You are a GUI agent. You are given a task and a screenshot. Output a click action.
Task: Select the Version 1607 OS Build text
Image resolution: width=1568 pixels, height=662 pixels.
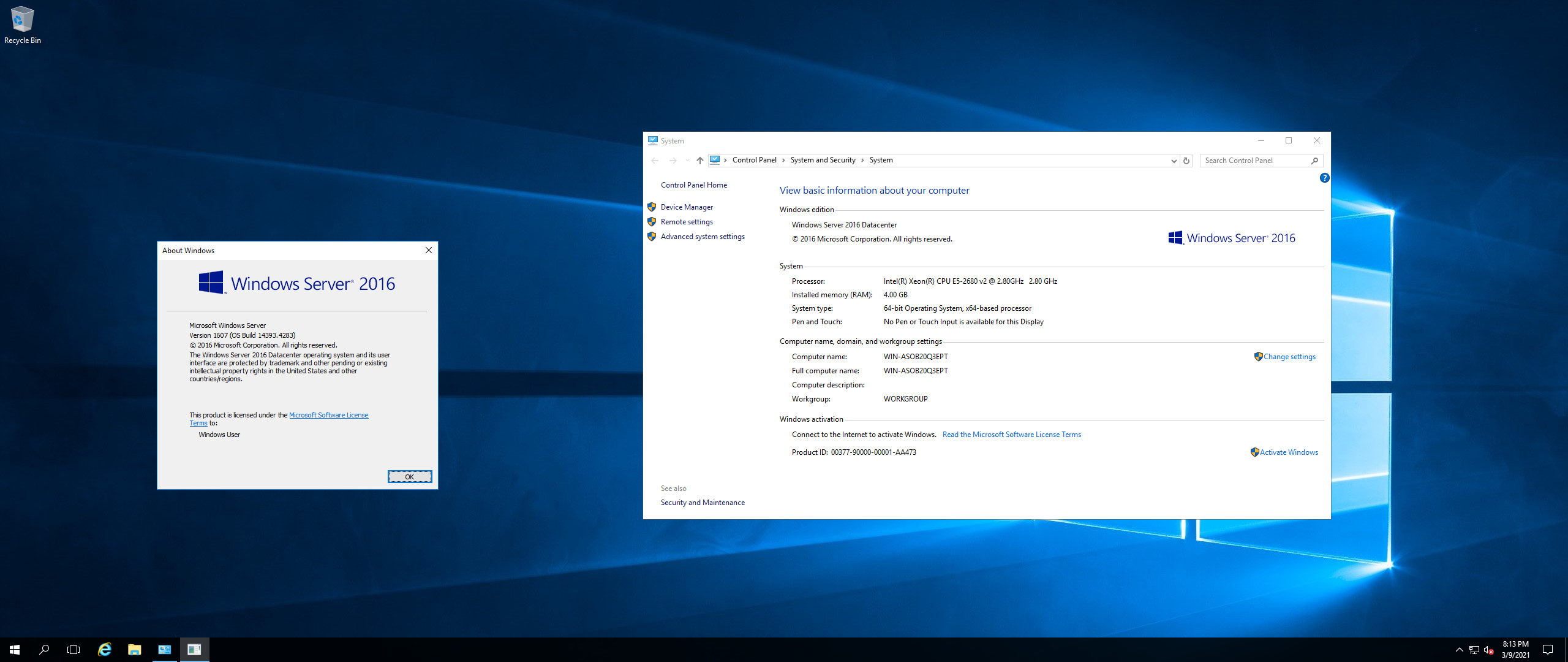click(242, 335)
